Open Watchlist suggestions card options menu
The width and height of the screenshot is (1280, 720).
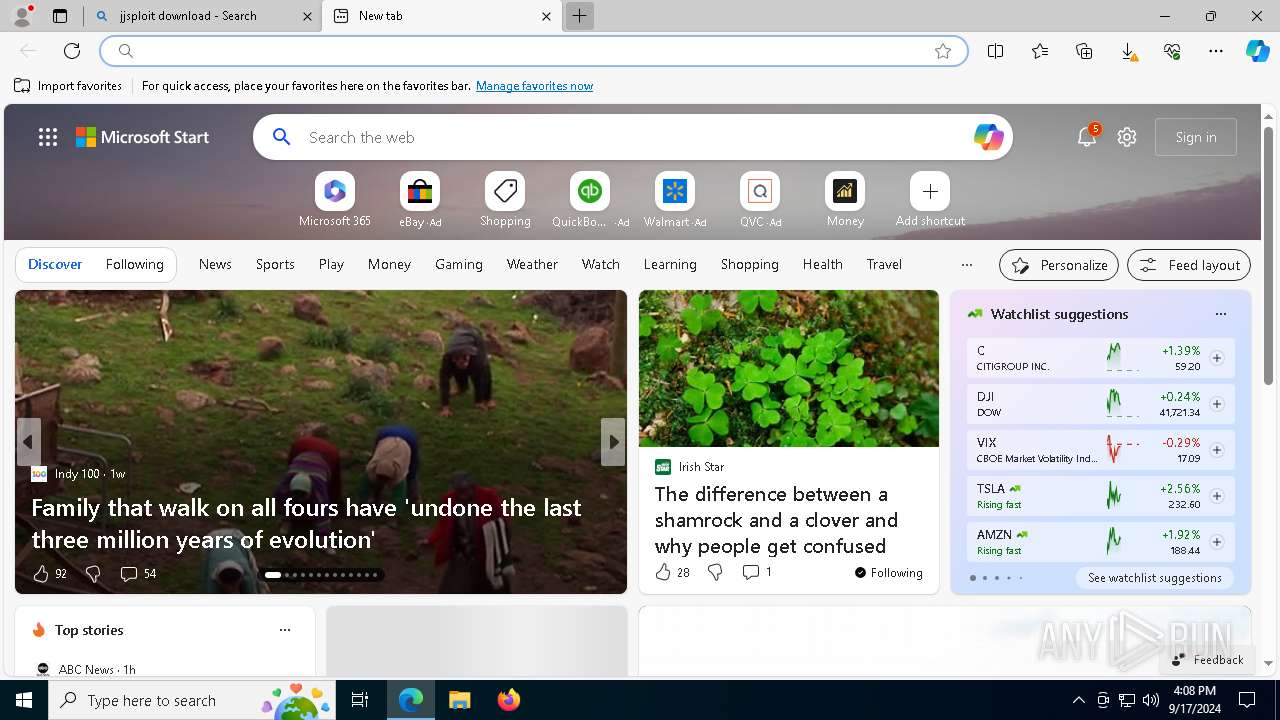(x=1220, y=314)
